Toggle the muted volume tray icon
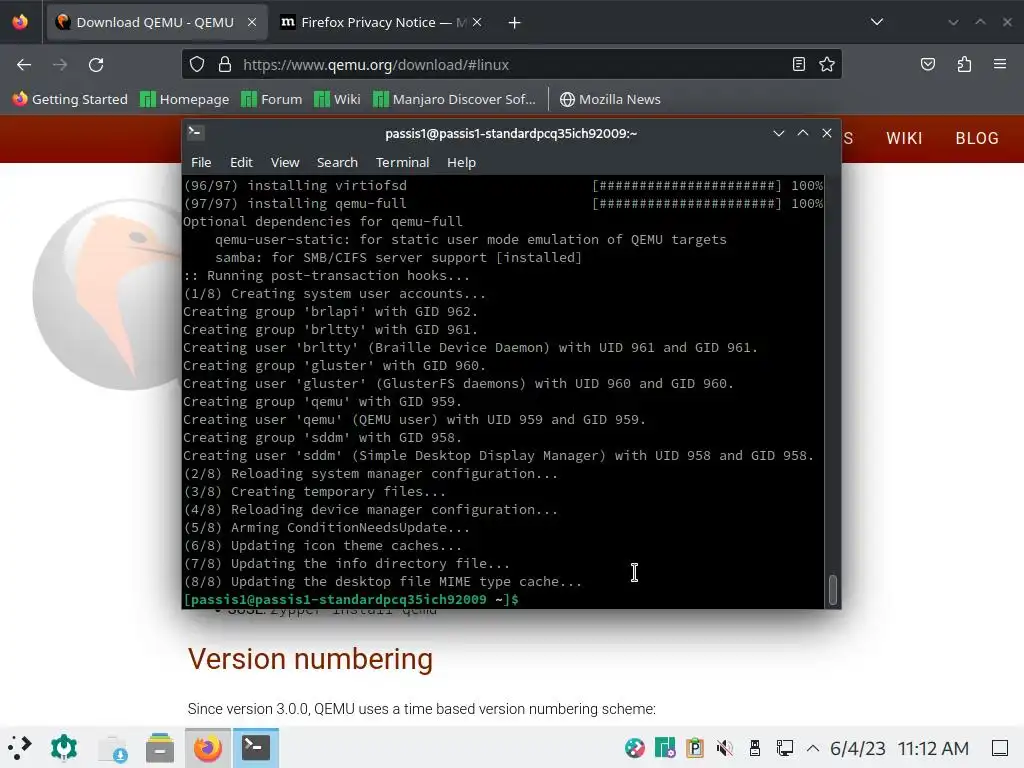 724,748
